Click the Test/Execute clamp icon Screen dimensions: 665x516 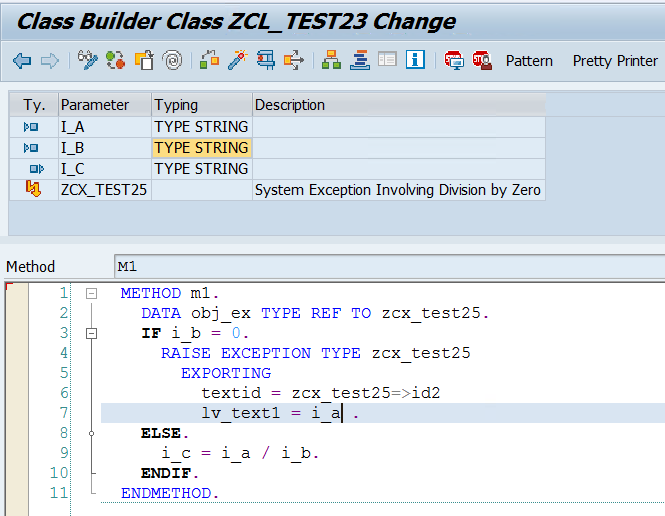tap(266, 60)
